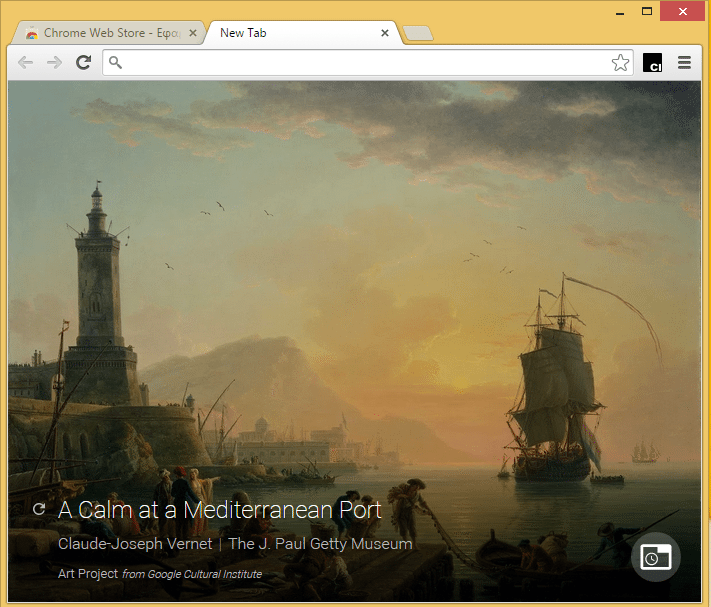Screen dimensions: 711x607
Task: Switch to the Chrome Web Store tab
Action: click(x=107, y=33)
